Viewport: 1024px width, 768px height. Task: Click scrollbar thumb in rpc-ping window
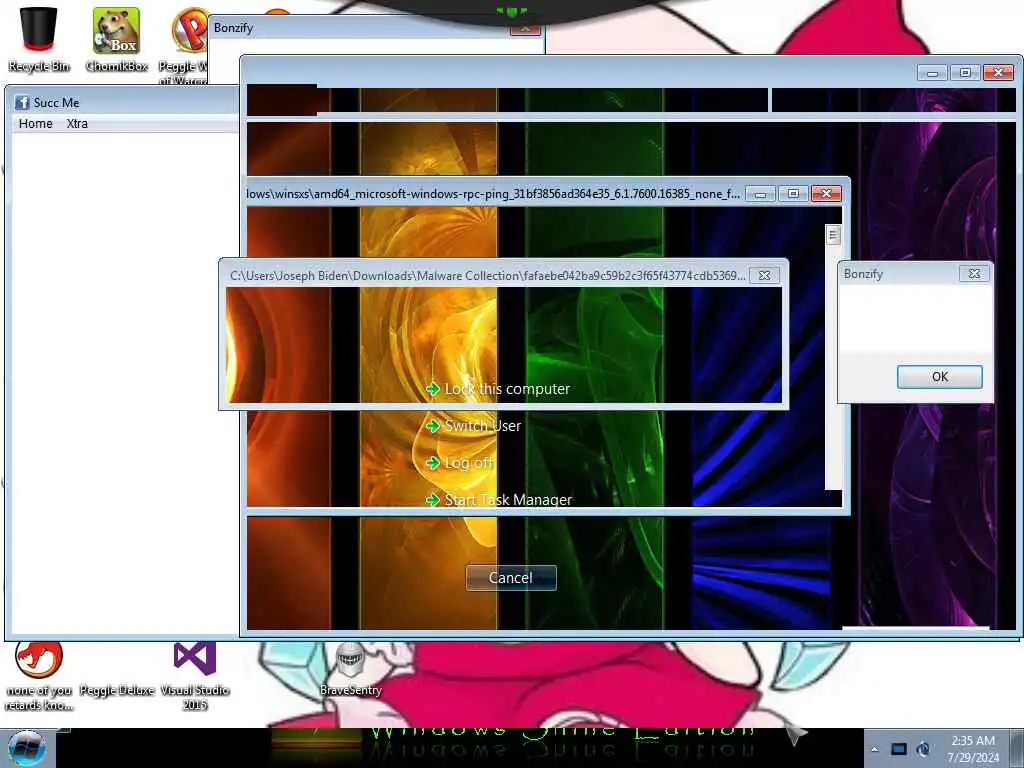click(x=833, y=235)
